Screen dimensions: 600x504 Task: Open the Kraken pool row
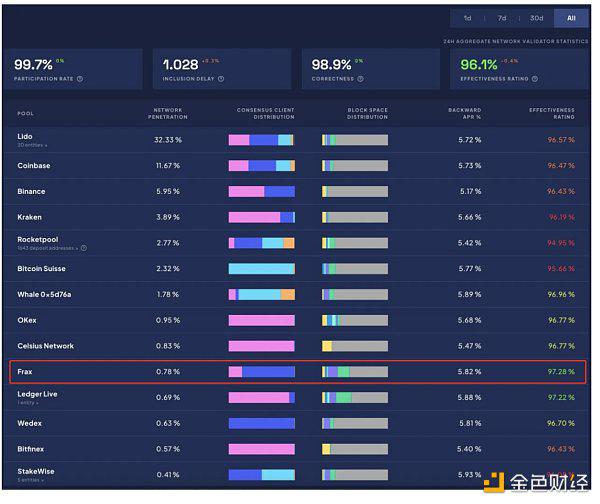[x=296, y=217]
